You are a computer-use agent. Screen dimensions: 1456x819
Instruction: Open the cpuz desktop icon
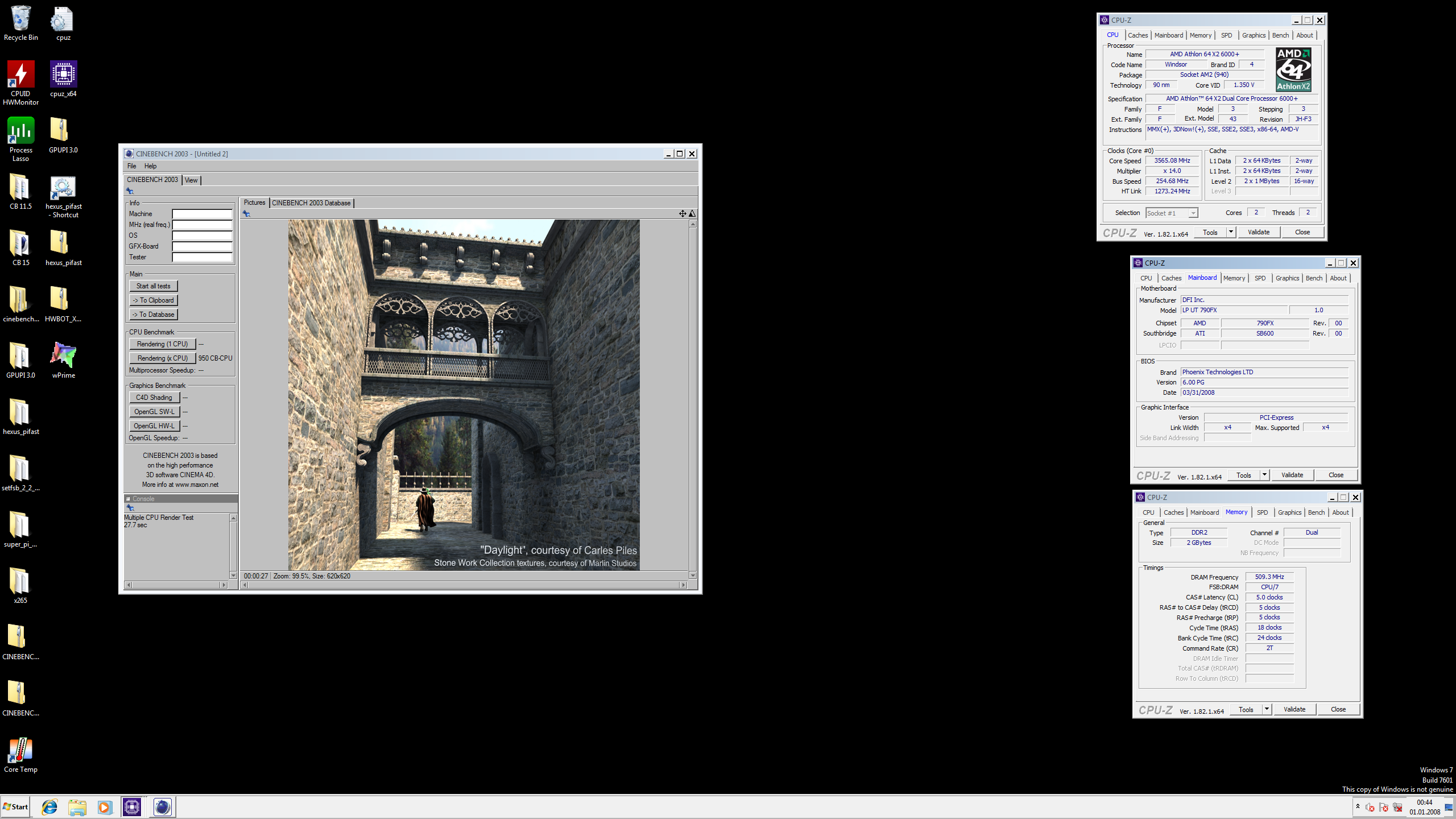click(x=63, y=23)
